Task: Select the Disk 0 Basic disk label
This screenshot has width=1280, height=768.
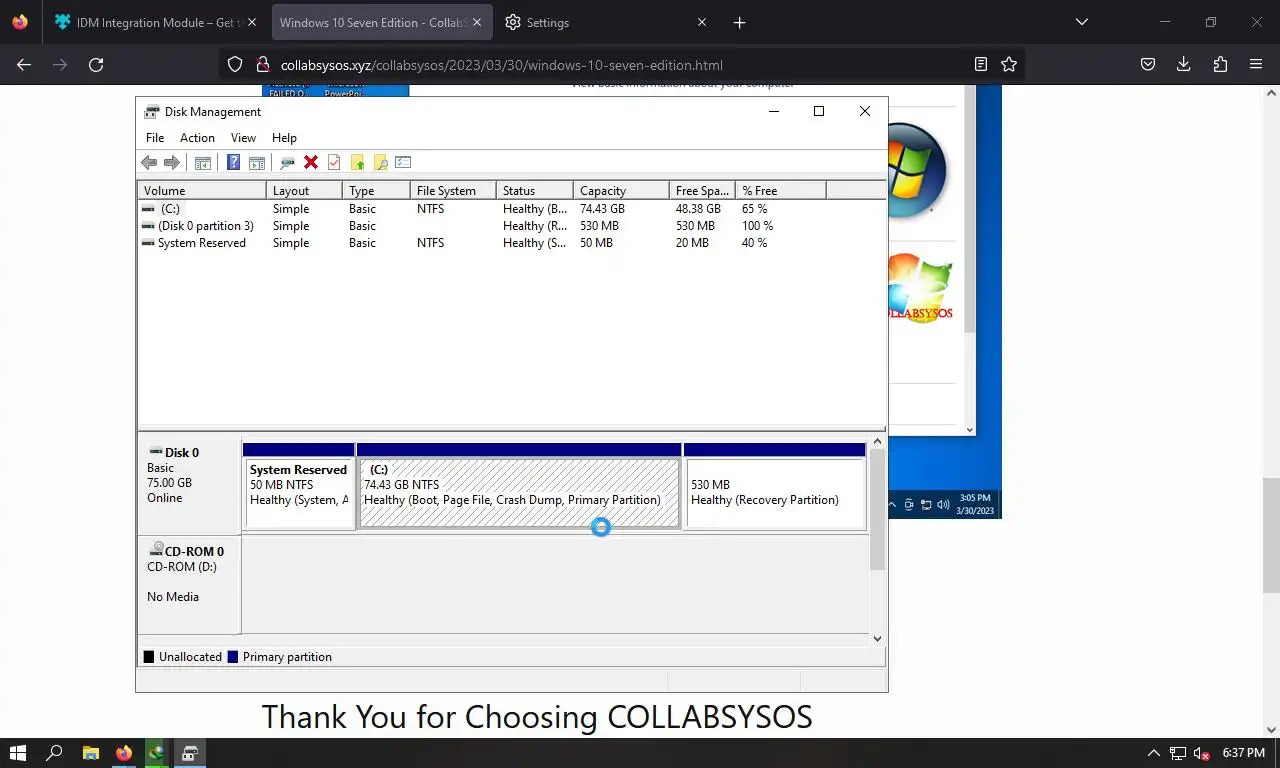Action: [x=190, y=486]
